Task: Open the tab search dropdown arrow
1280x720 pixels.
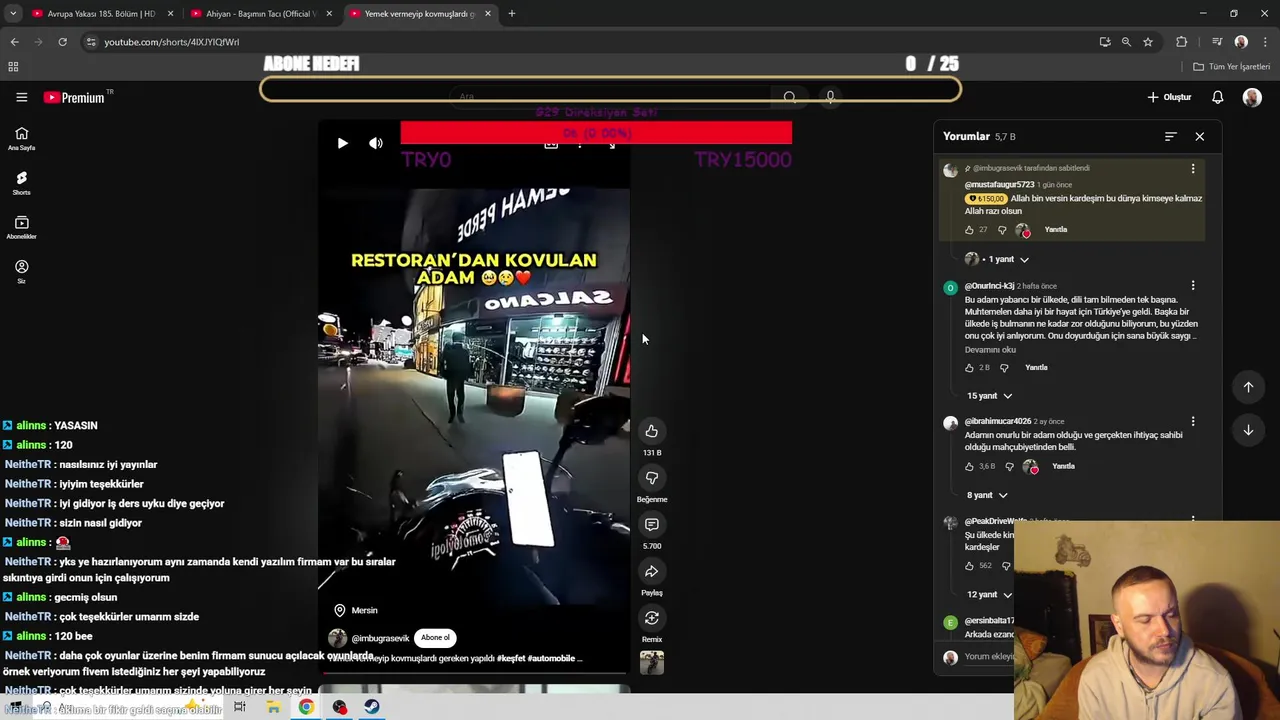Action: (x=13, y=14)
